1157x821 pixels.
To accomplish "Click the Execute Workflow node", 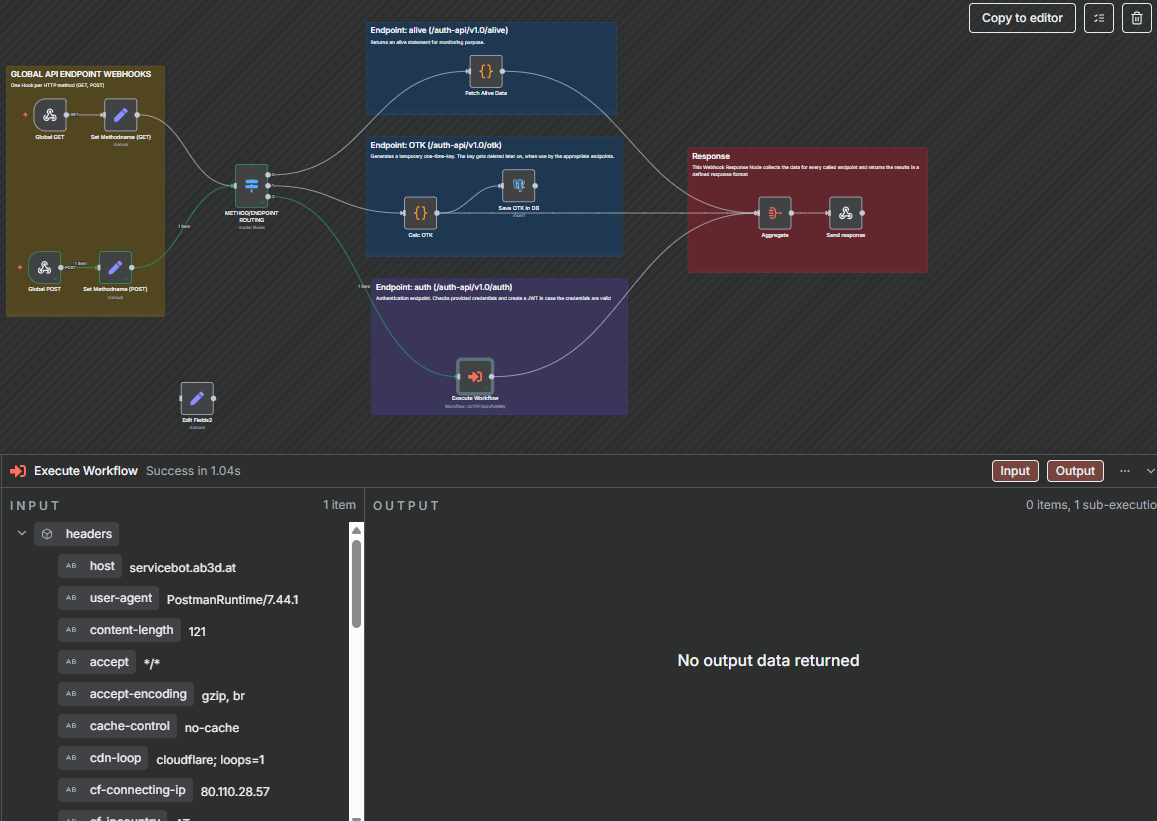I will [x=474, y=377].
